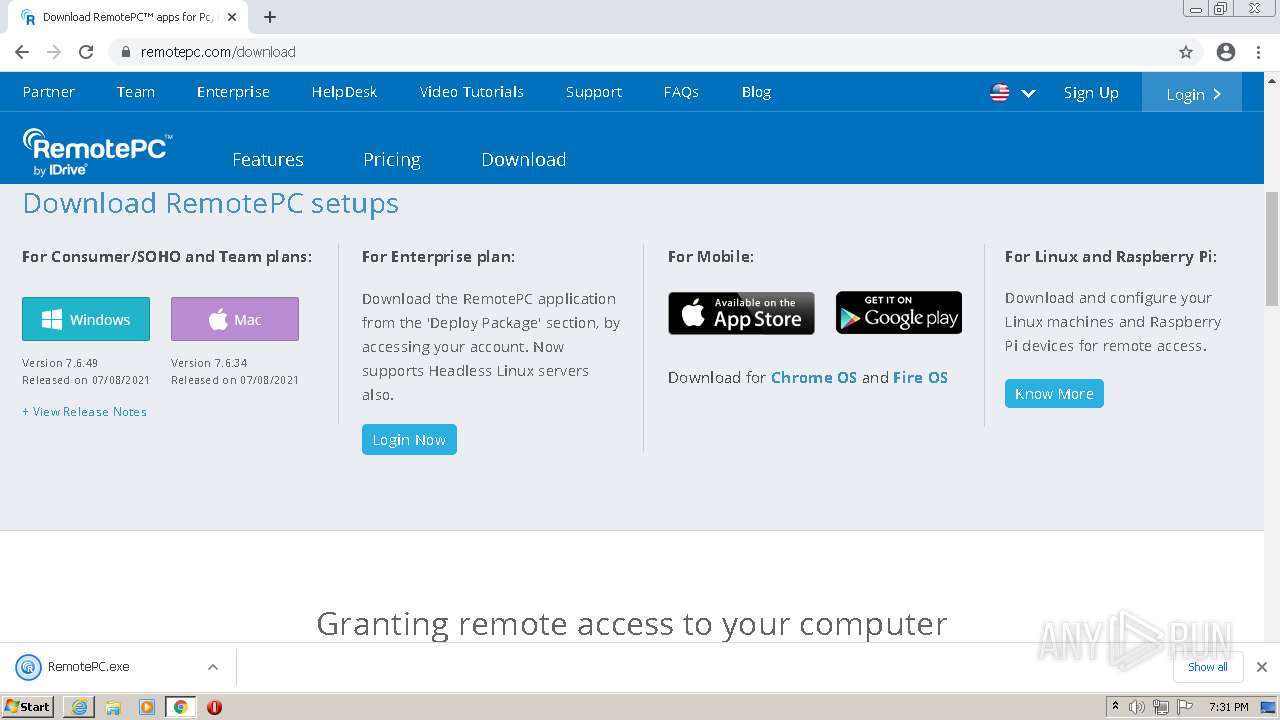1280x720 pixels.
Task: Click the address bar URL
Action: tap(218, 52)
